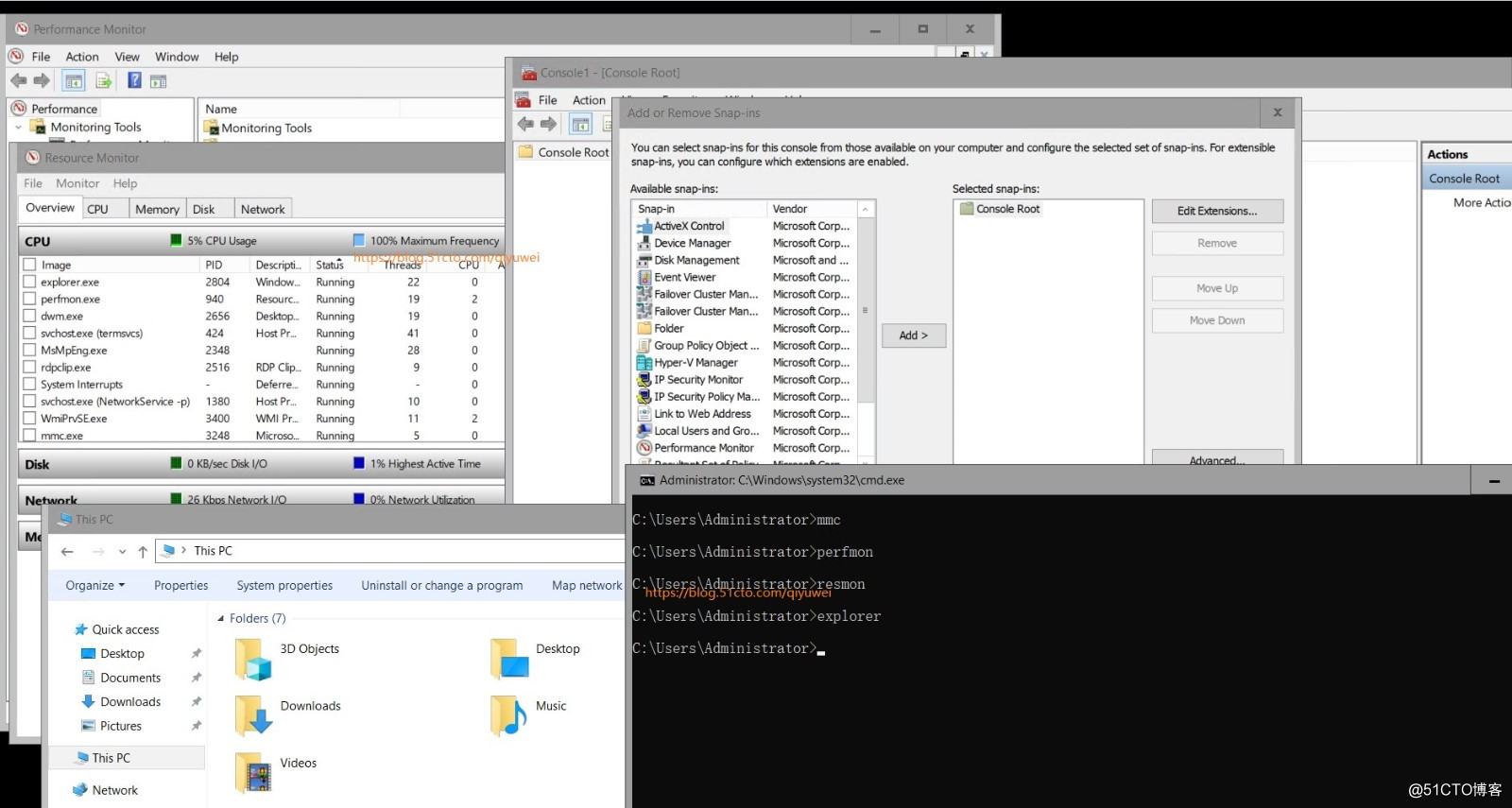Click Properties in This PC toolbar
1512x808 pixels.
180,586
